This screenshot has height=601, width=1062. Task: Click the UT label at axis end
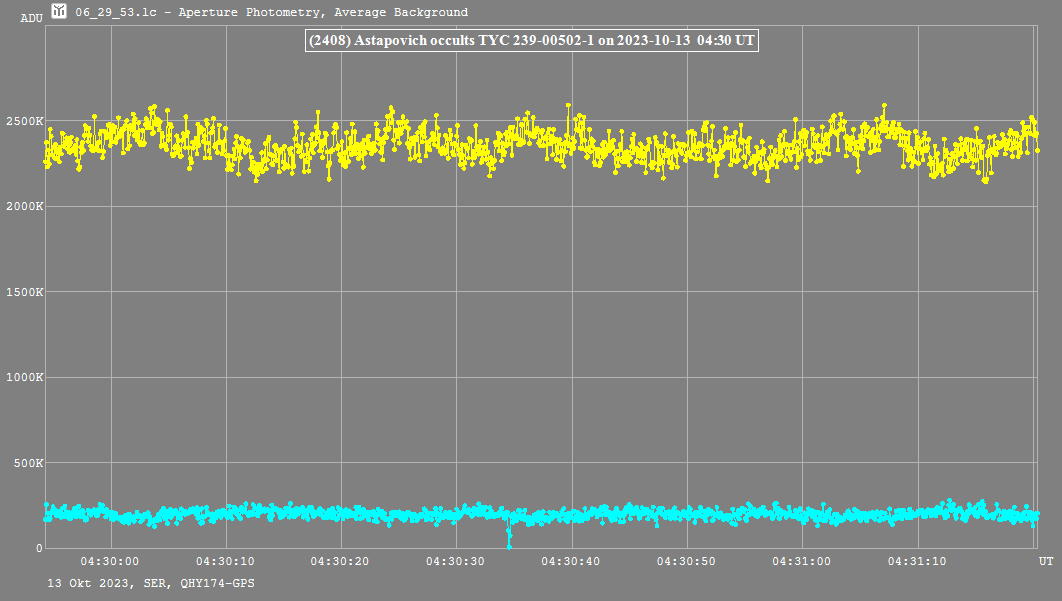[1044, 559]
